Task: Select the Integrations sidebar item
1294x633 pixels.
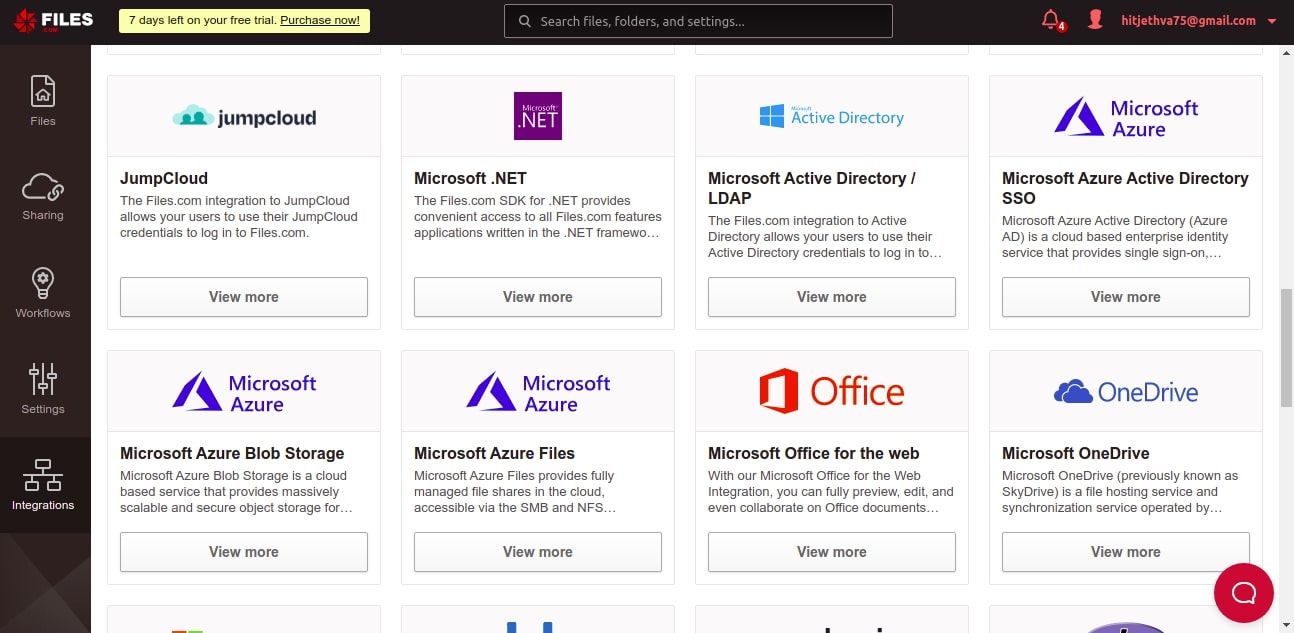Action: (43, 485)
